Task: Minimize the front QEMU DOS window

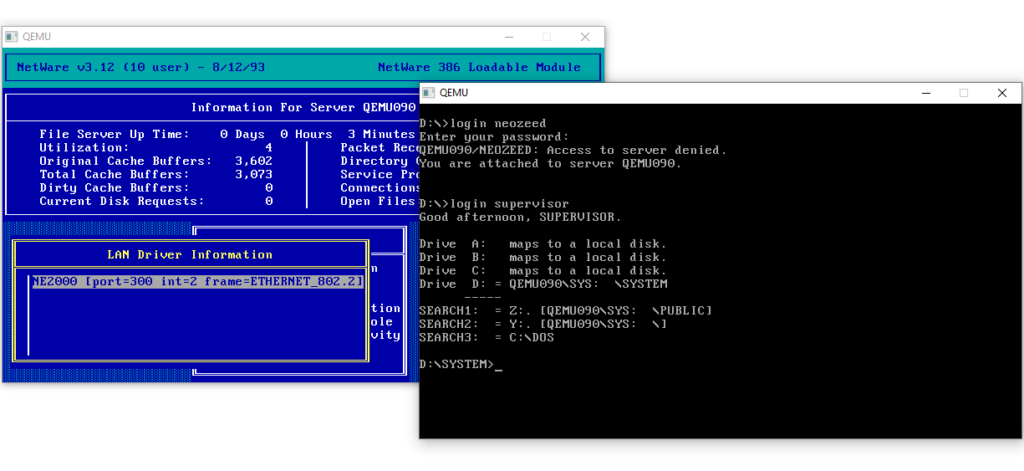Action: tap(925, 93)
